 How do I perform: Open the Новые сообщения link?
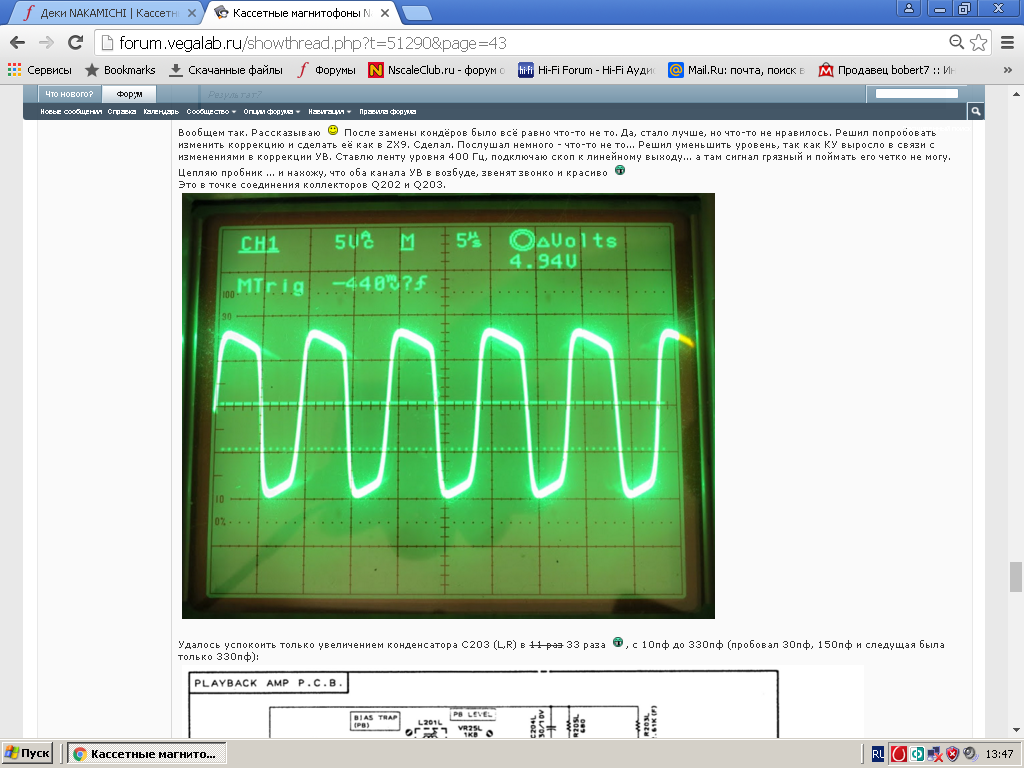tap(71, 112)
